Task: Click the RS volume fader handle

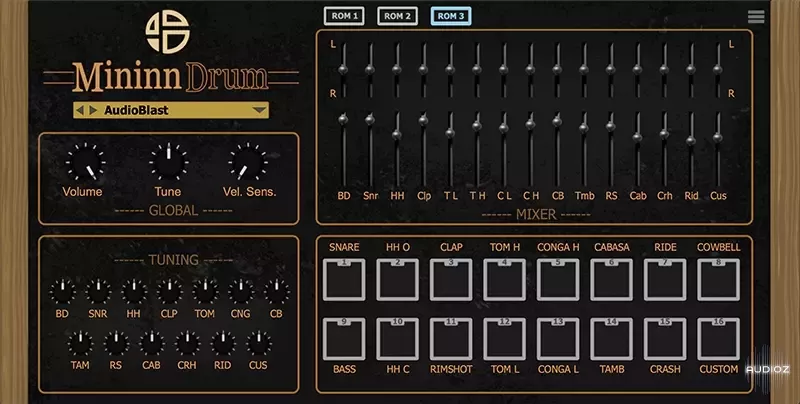Action: coord(611,125)
